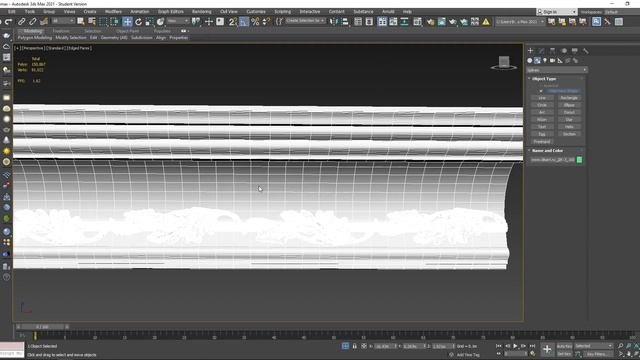
Task: Click the Bind to Space Warp icon
Action: click(44, 22)
